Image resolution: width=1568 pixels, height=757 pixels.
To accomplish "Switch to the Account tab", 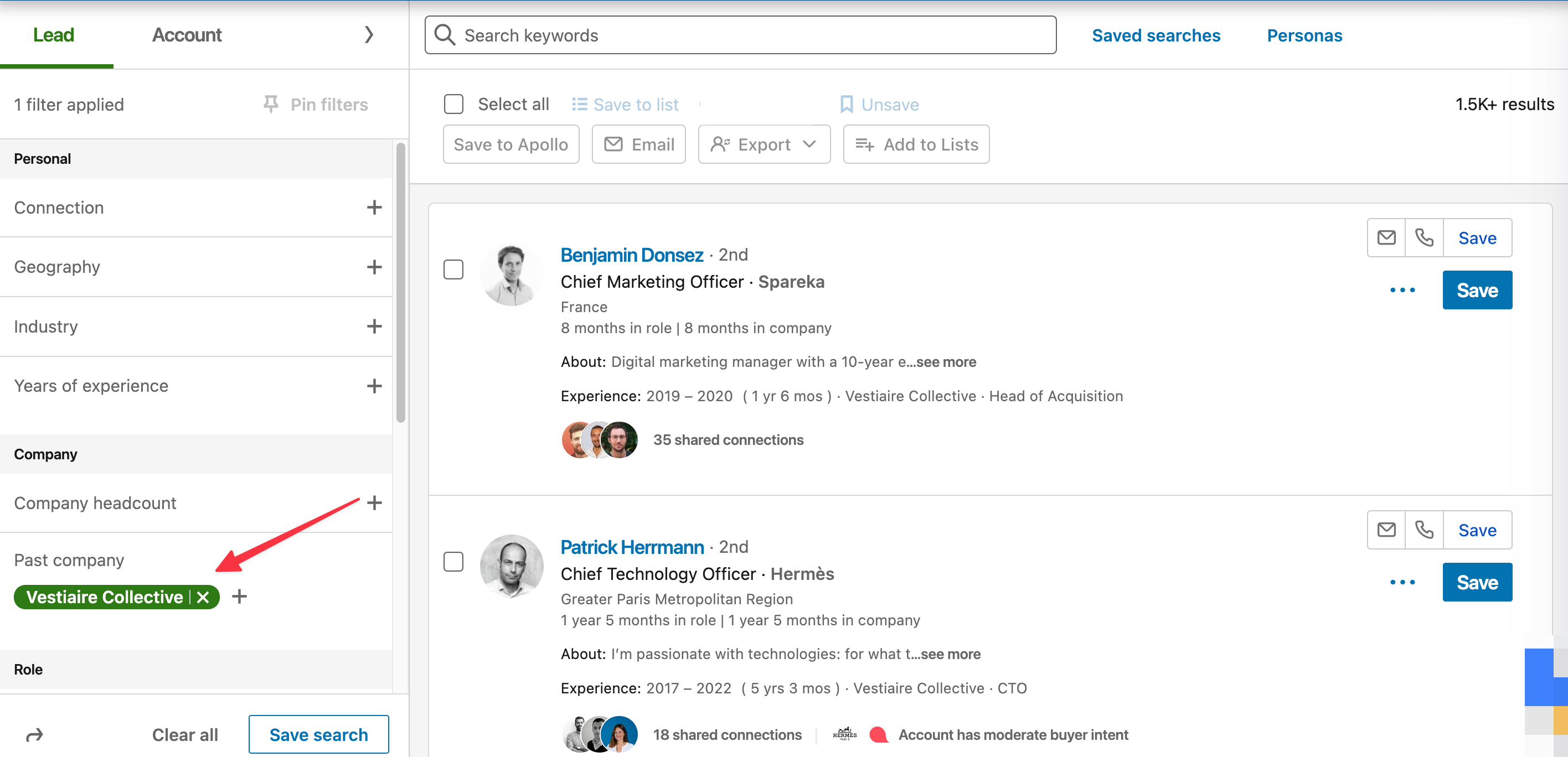I will [x=186, y=35].
